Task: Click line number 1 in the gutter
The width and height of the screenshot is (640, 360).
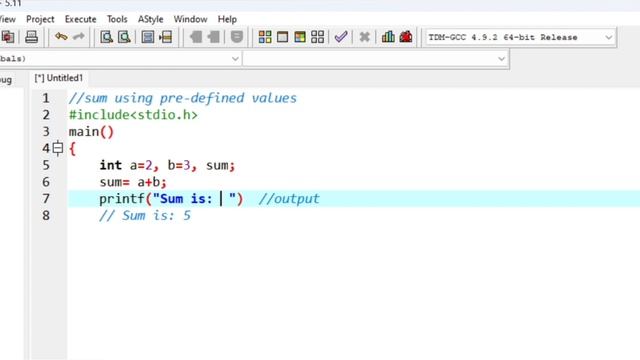Action: (46, 98)
